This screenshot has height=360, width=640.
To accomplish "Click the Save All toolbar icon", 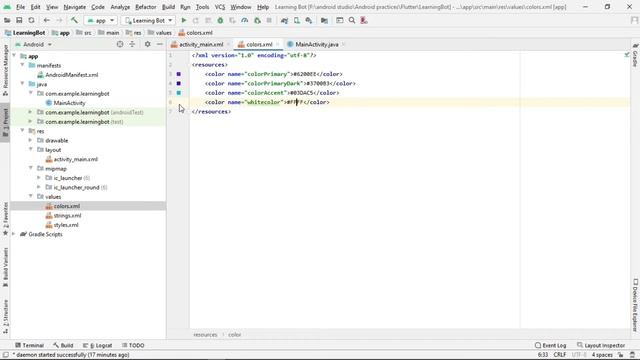I will (x=19, y=20).
